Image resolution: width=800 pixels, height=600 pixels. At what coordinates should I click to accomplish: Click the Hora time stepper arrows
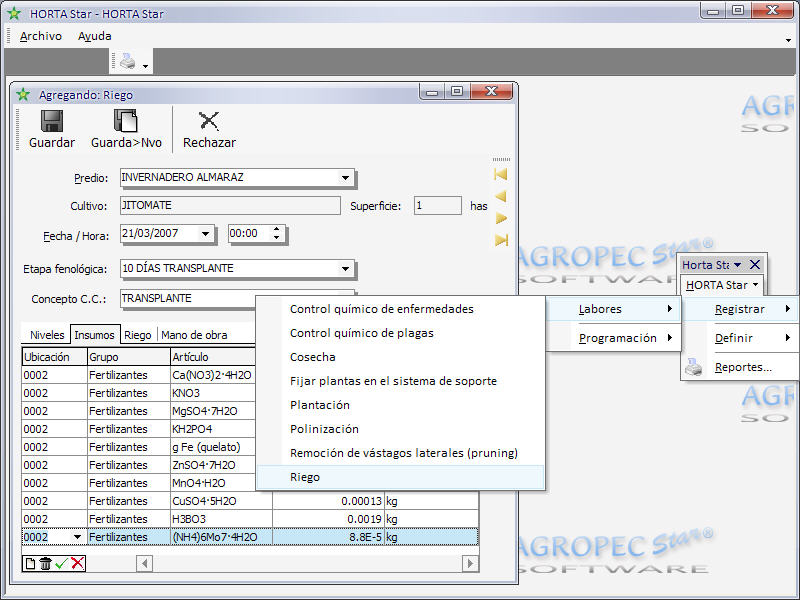click(x=277, y=234)
